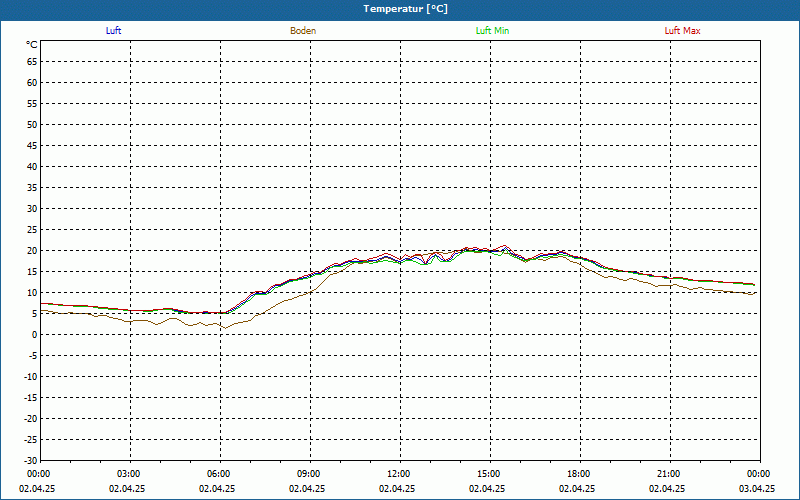Image resolution: width=800 pixels, height=500 pixels.
Task: Click the 25 value on temperature axis
Action: pyautogui.click(x=32, y=230)
